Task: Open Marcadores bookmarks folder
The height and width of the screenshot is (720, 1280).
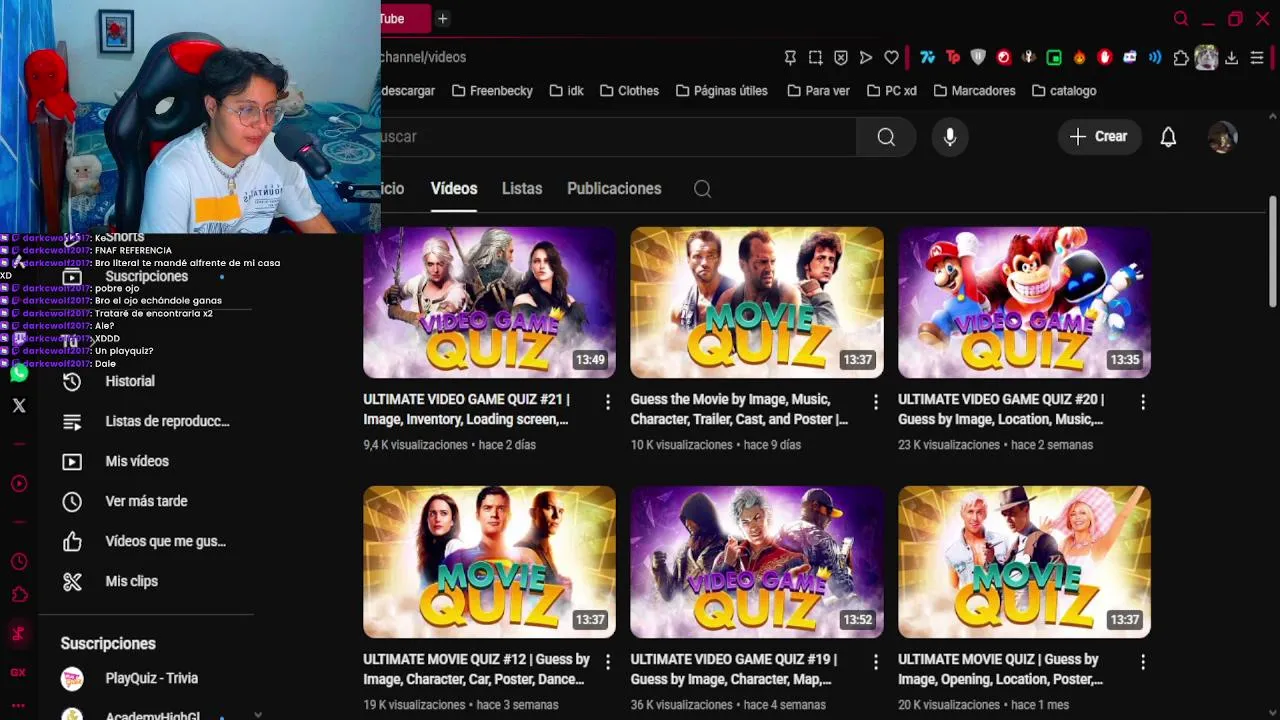Action: click(x=974, y=91)
